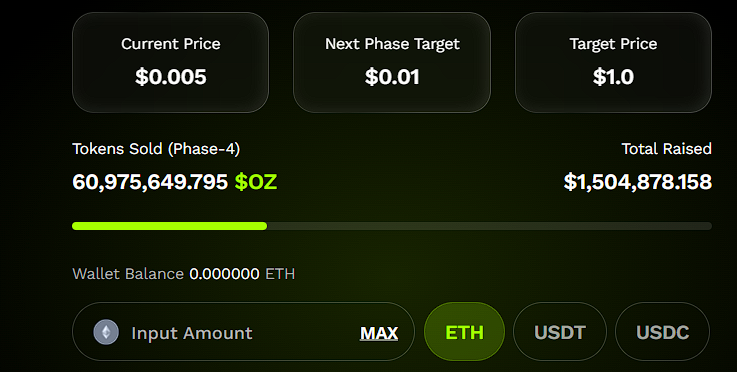Click the Current Price card title
Image resolution: width=737 pixels, height=372 pixels.
(171, 44)
